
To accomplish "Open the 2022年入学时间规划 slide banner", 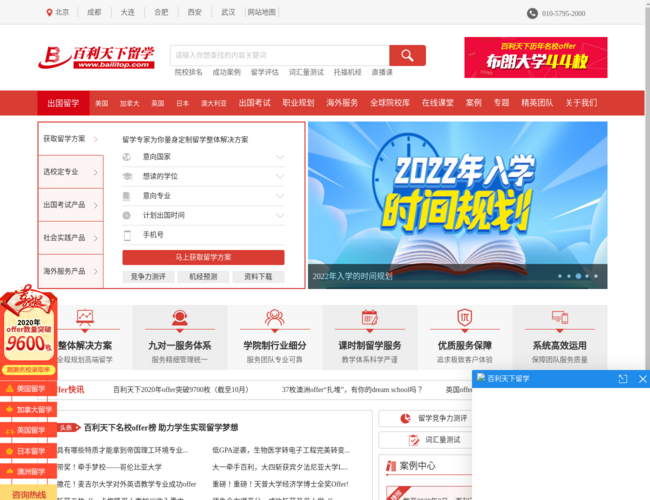I will coord(458,205).
